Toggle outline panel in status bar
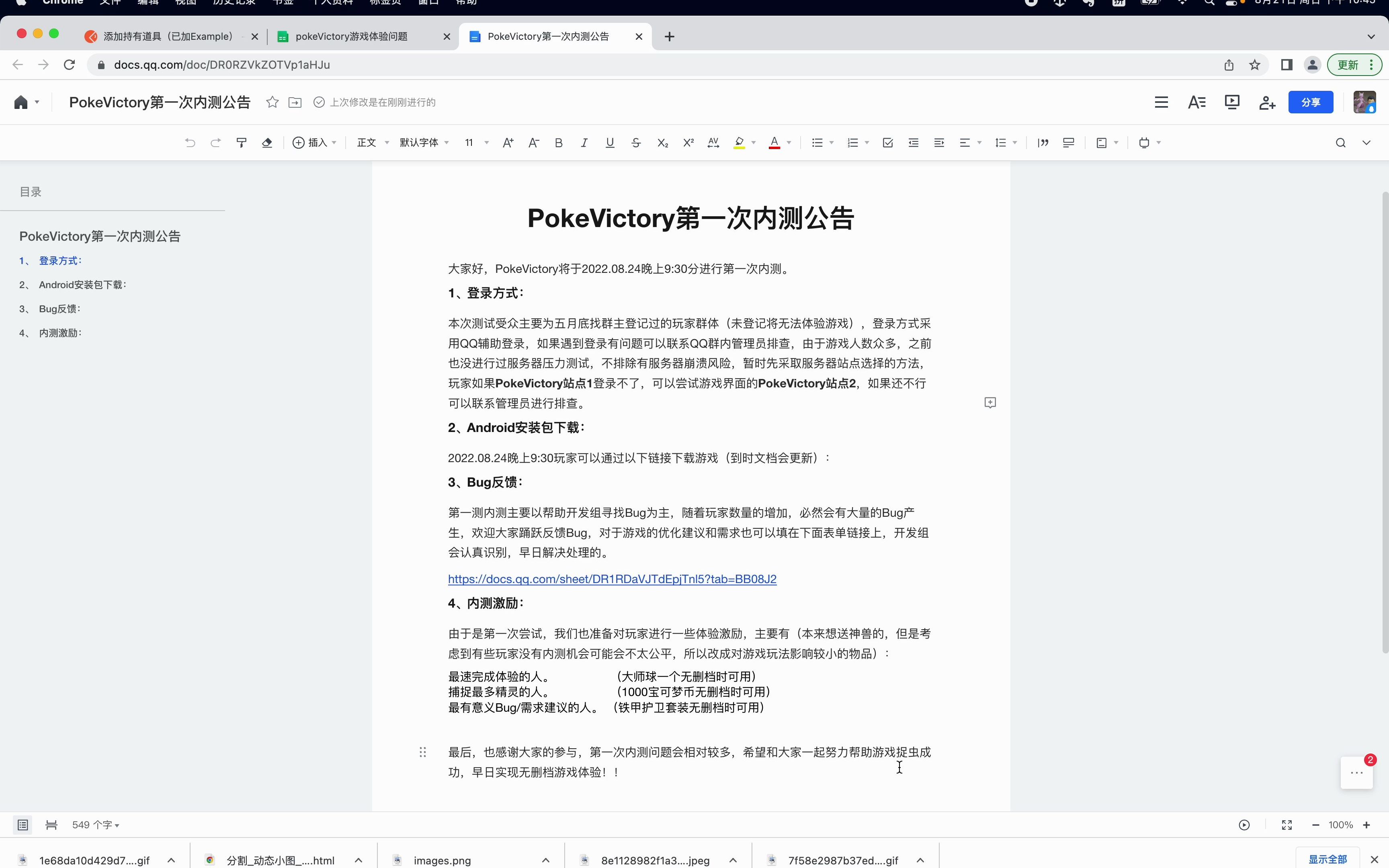The height and width of the screenshot is (868, 1389). tap(23, 825)
